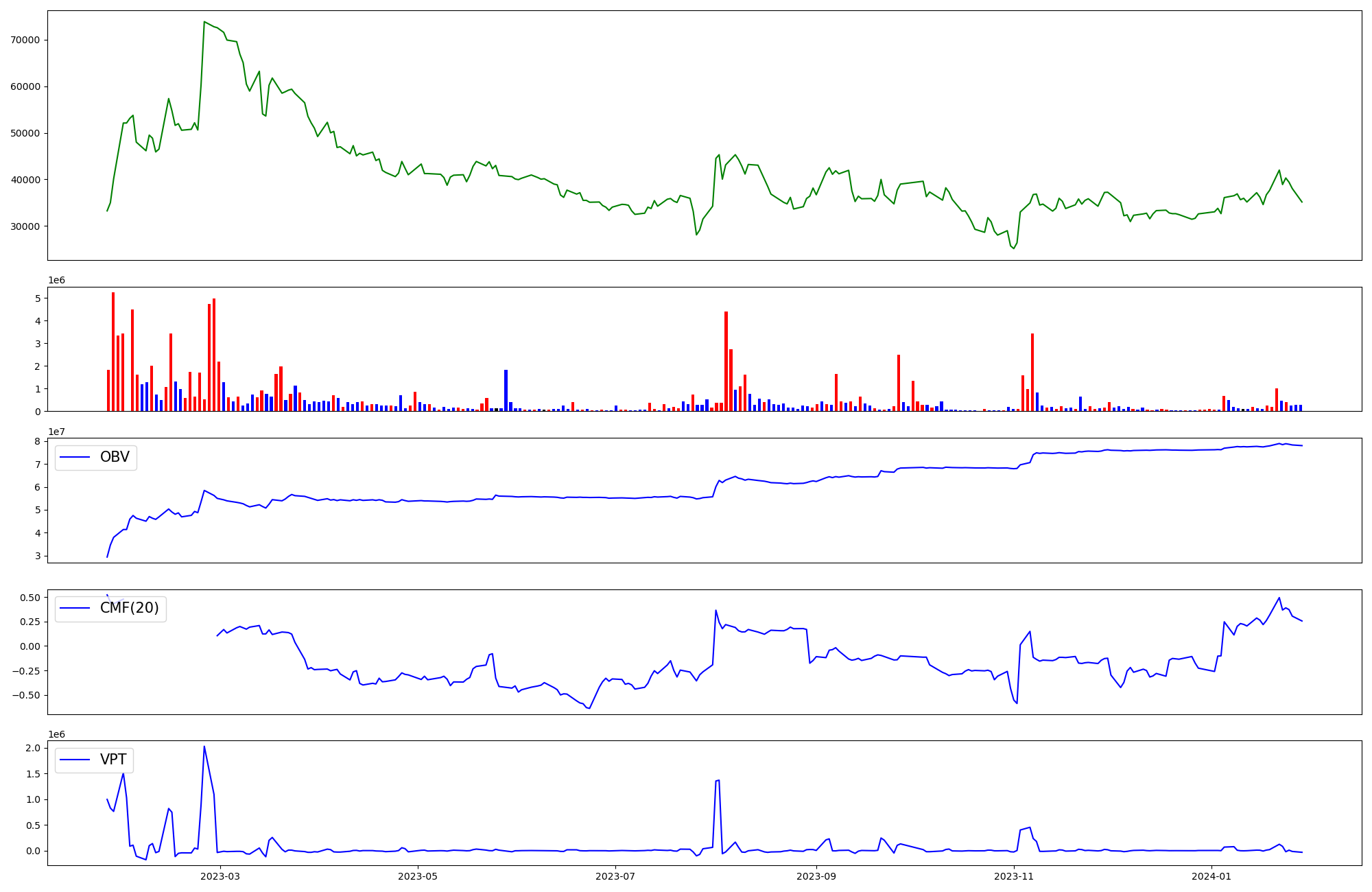Click the 70000 price axis tick label
The image size is (1372, 892).
[25, 40]
